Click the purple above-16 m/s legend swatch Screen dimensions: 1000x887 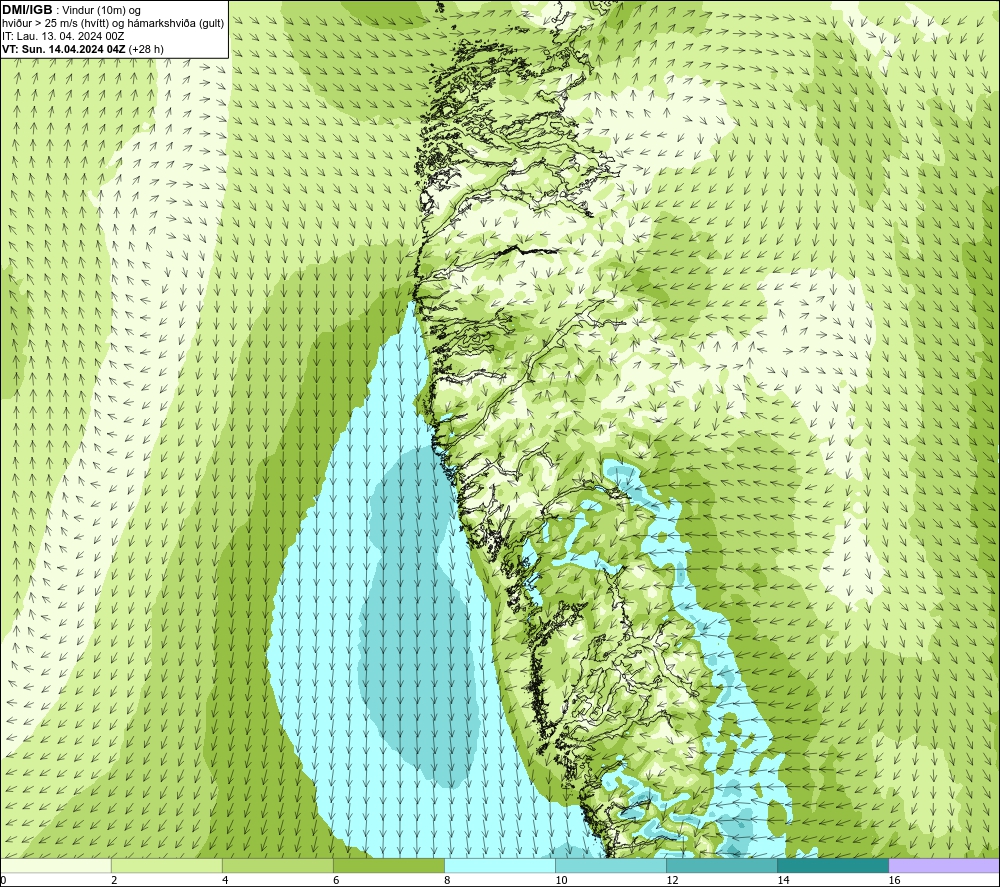click(x=944, y=865)
